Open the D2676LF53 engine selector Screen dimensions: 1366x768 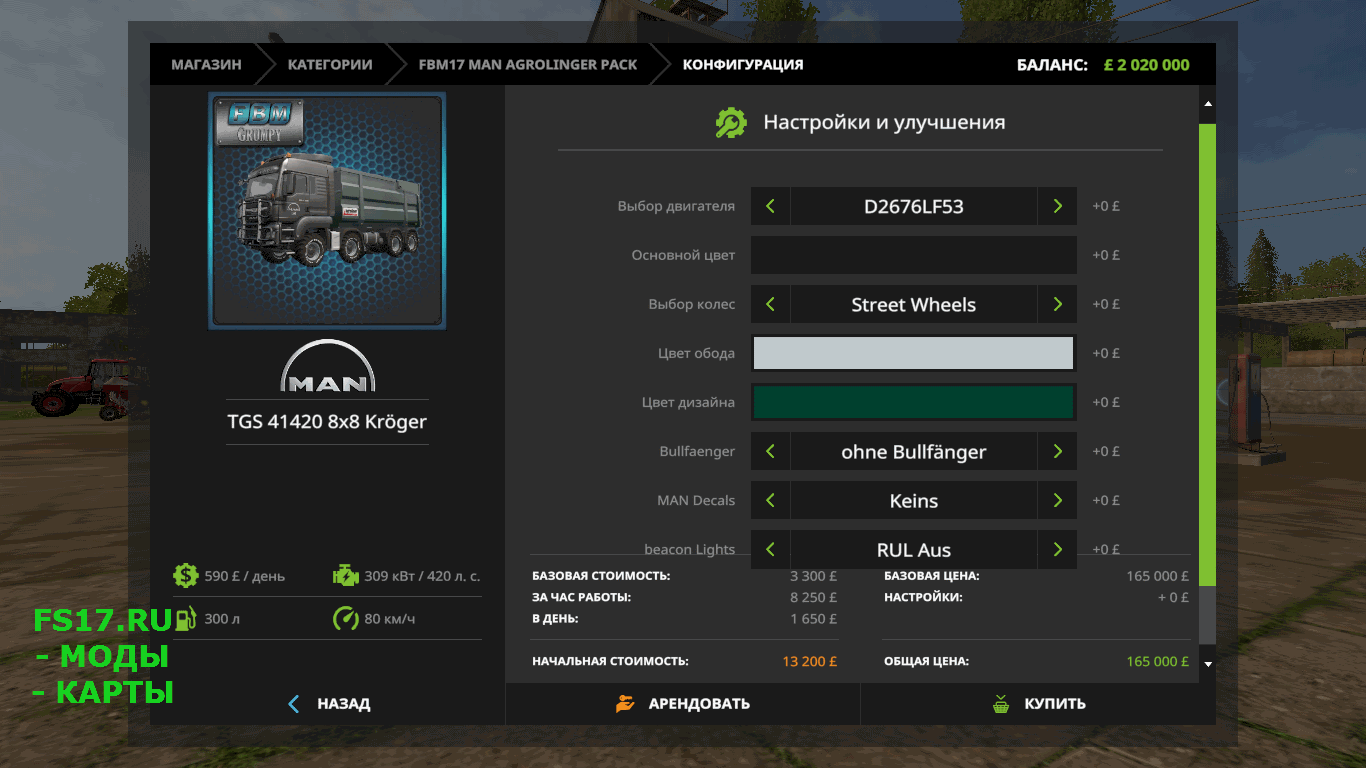(914, 206)
